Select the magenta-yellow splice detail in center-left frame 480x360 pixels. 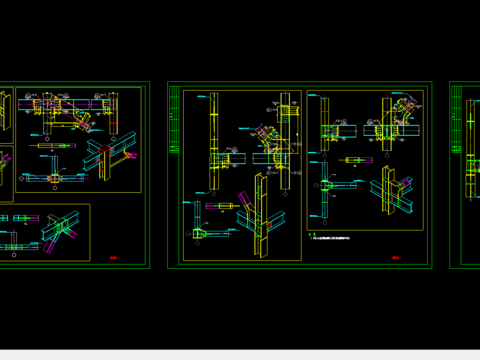(x=222, y=206)
